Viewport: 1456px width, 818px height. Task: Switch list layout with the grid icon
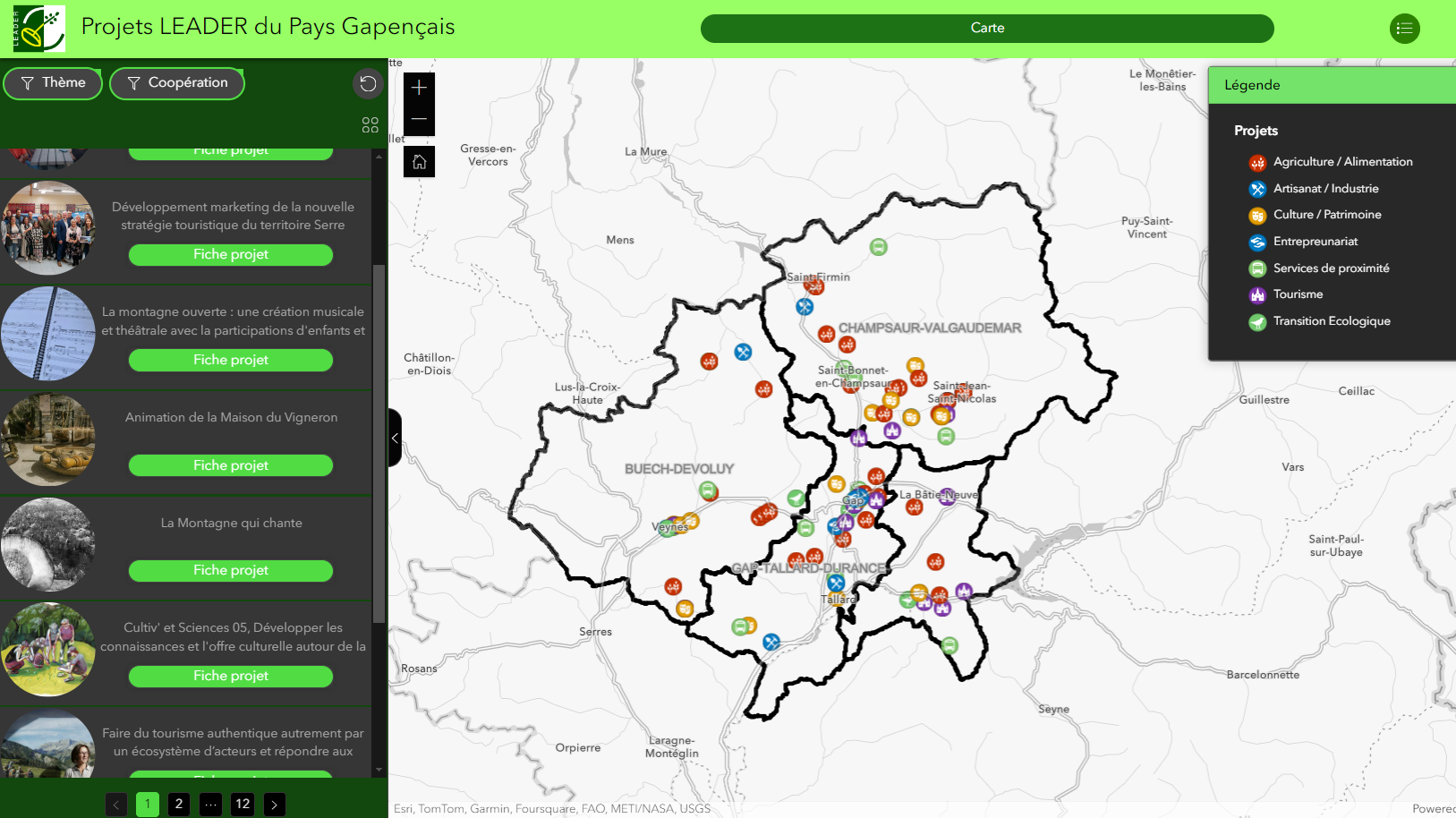pos(370,124)
